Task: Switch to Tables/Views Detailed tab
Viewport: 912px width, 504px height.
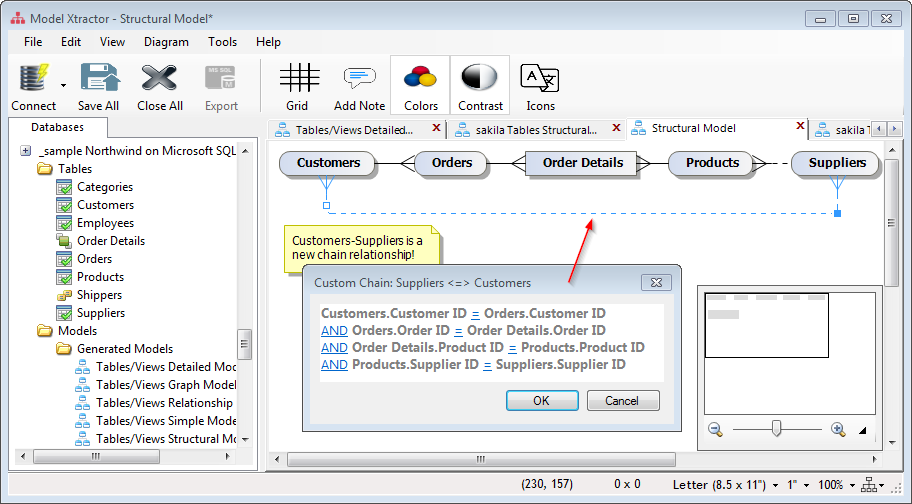Action: tap(354, 130)
